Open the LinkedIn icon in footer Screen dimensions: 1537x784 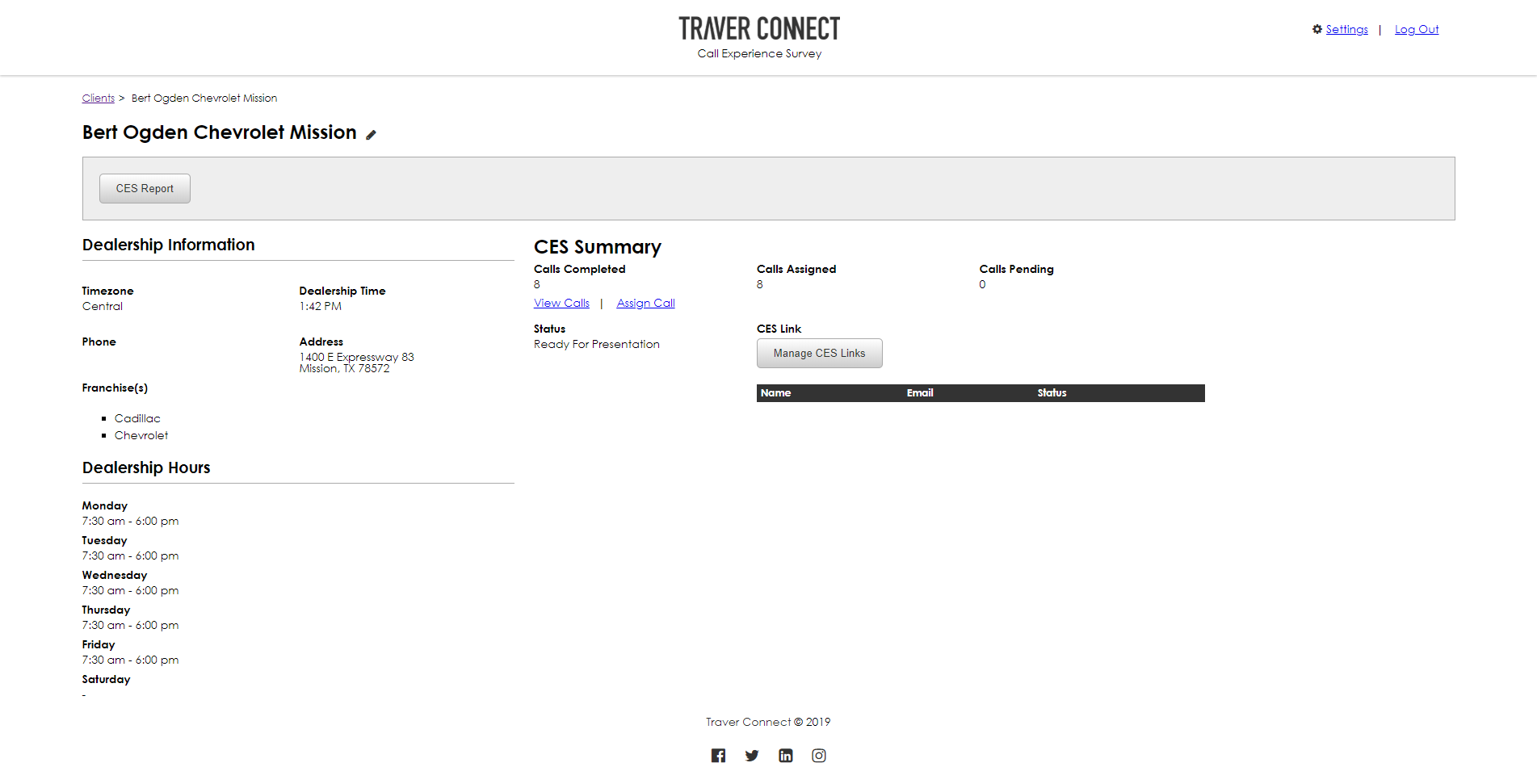pos(785,756)
